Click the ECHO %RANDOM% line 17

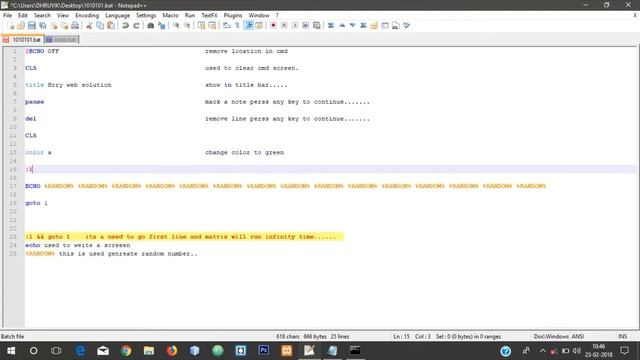(285, 186)
